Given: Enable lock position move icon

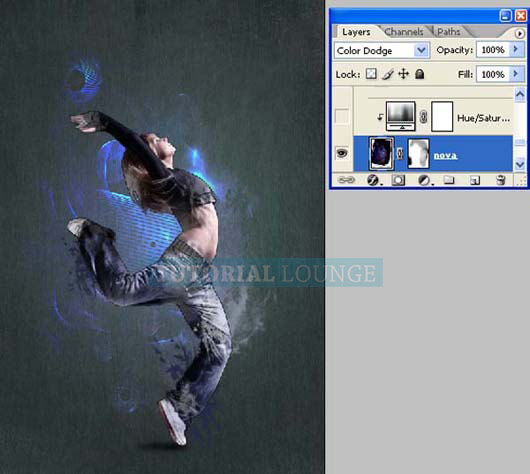Looking at the screenshot, I should click(404, 74).
